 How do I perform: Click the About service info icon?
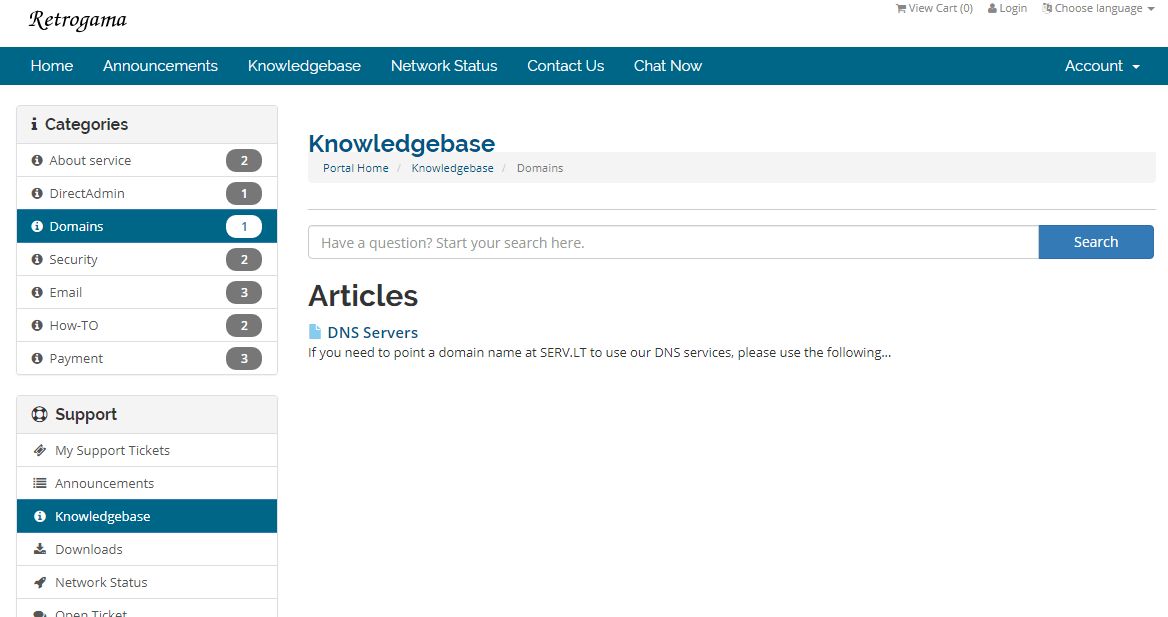click(x=36, y=160)
